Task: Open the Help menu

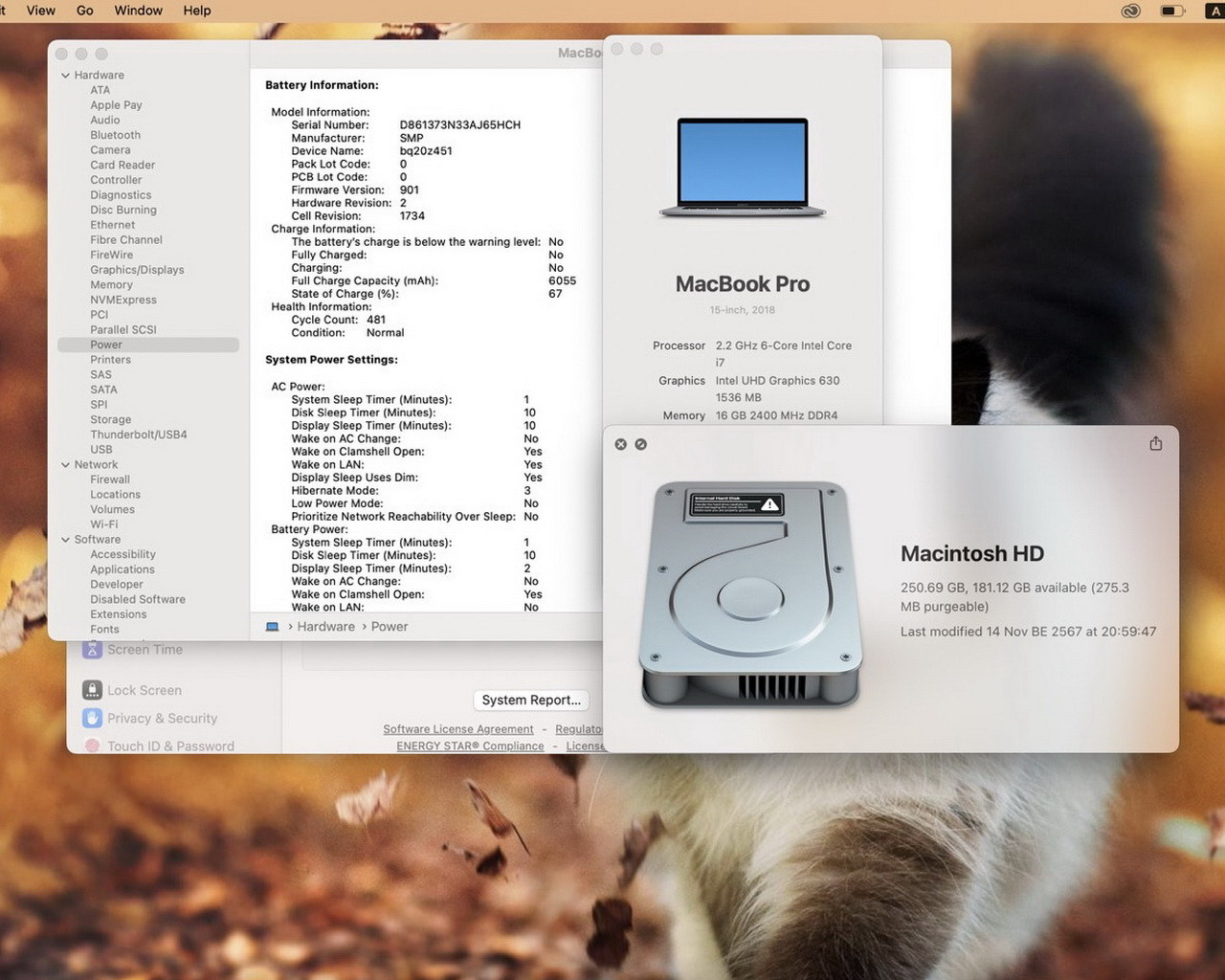Action: click(x=197, y=11)
